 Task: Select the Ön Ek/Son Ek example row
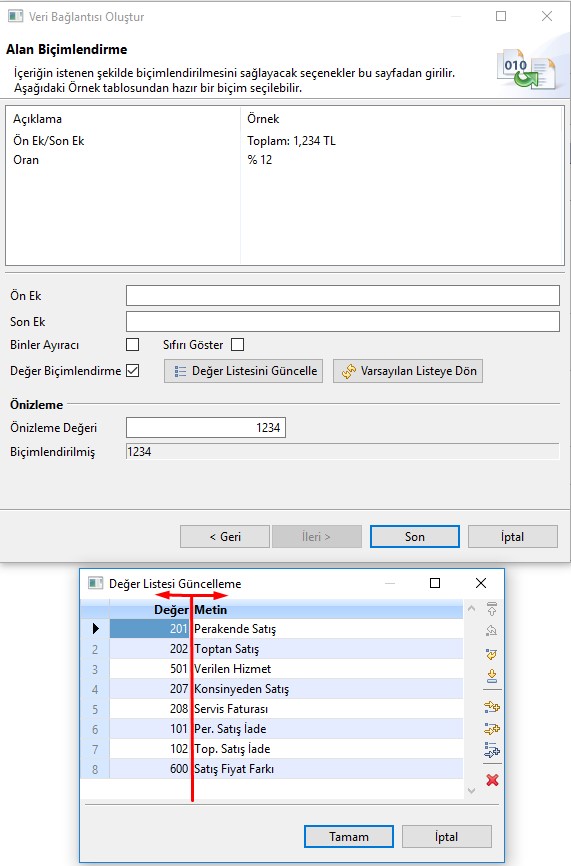284,141
